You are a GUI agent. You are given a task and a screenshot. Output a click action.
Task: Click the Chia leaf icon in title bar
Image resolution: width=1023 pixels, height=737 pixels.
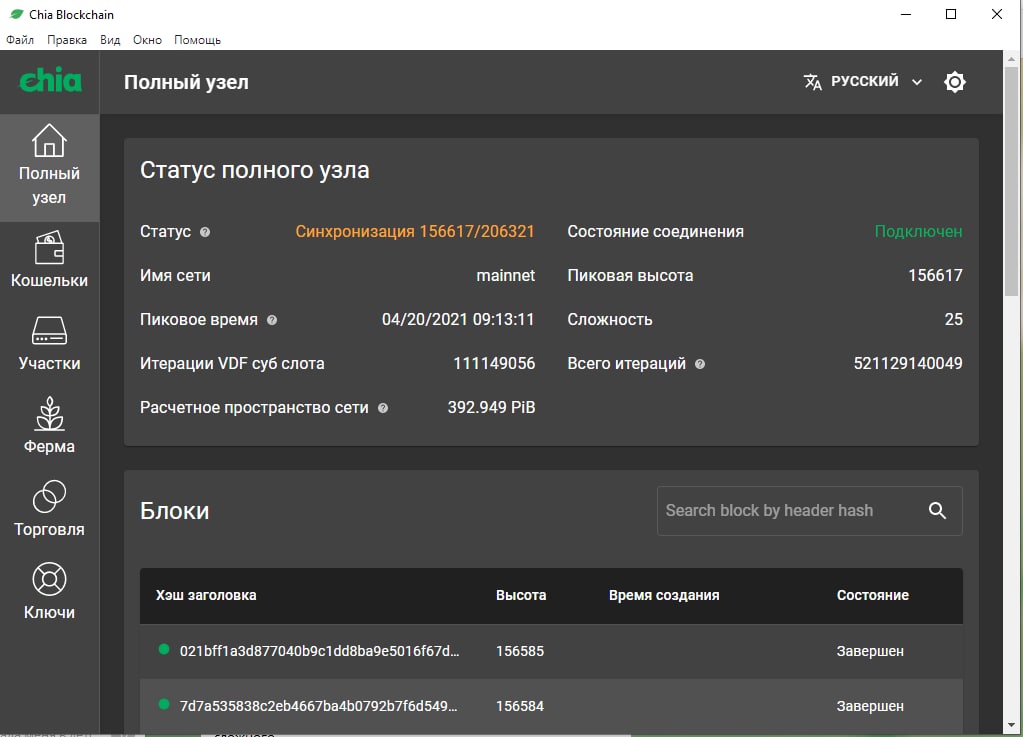pos(16,14)
